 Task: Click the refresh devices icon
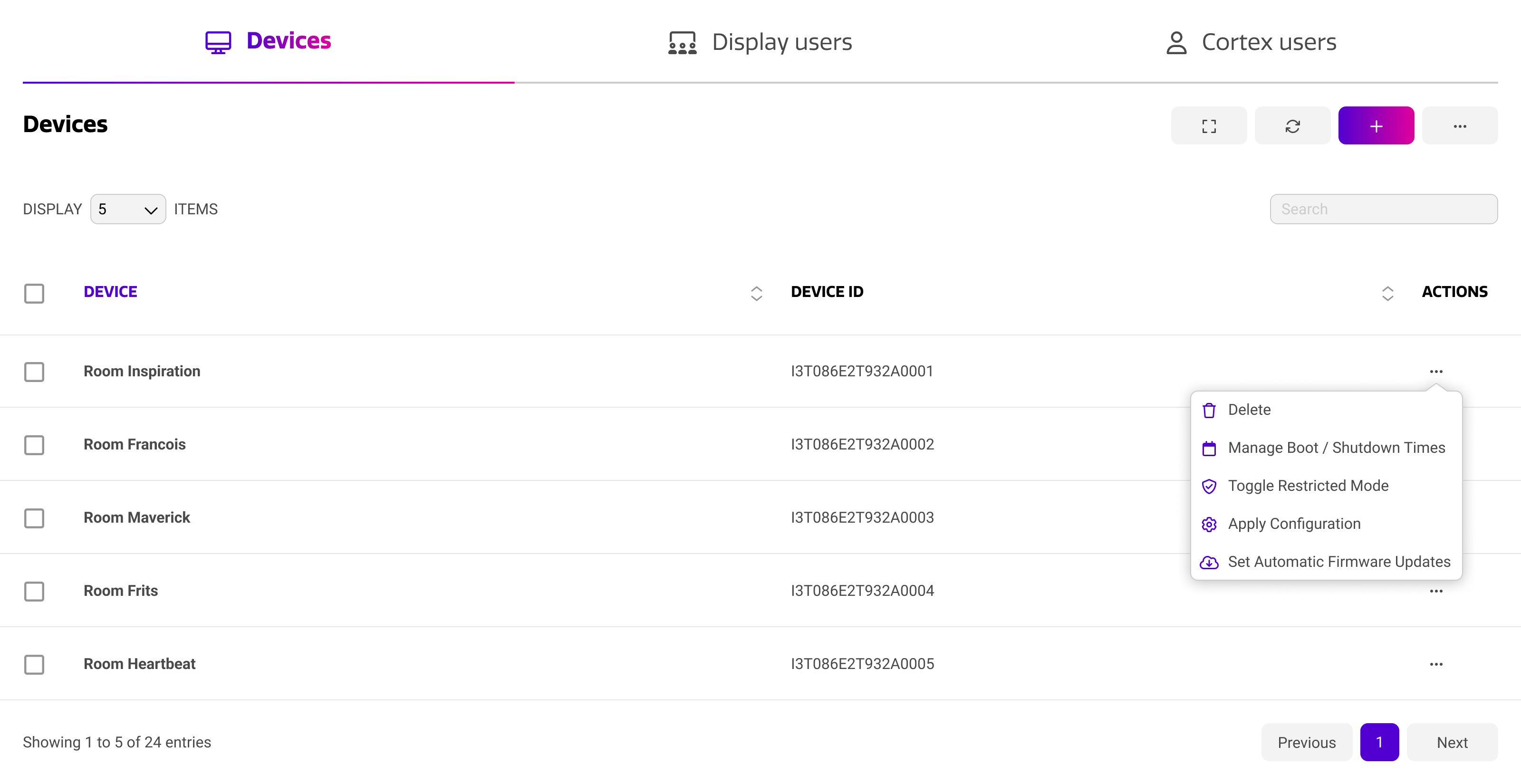(x=1292, y=126)
